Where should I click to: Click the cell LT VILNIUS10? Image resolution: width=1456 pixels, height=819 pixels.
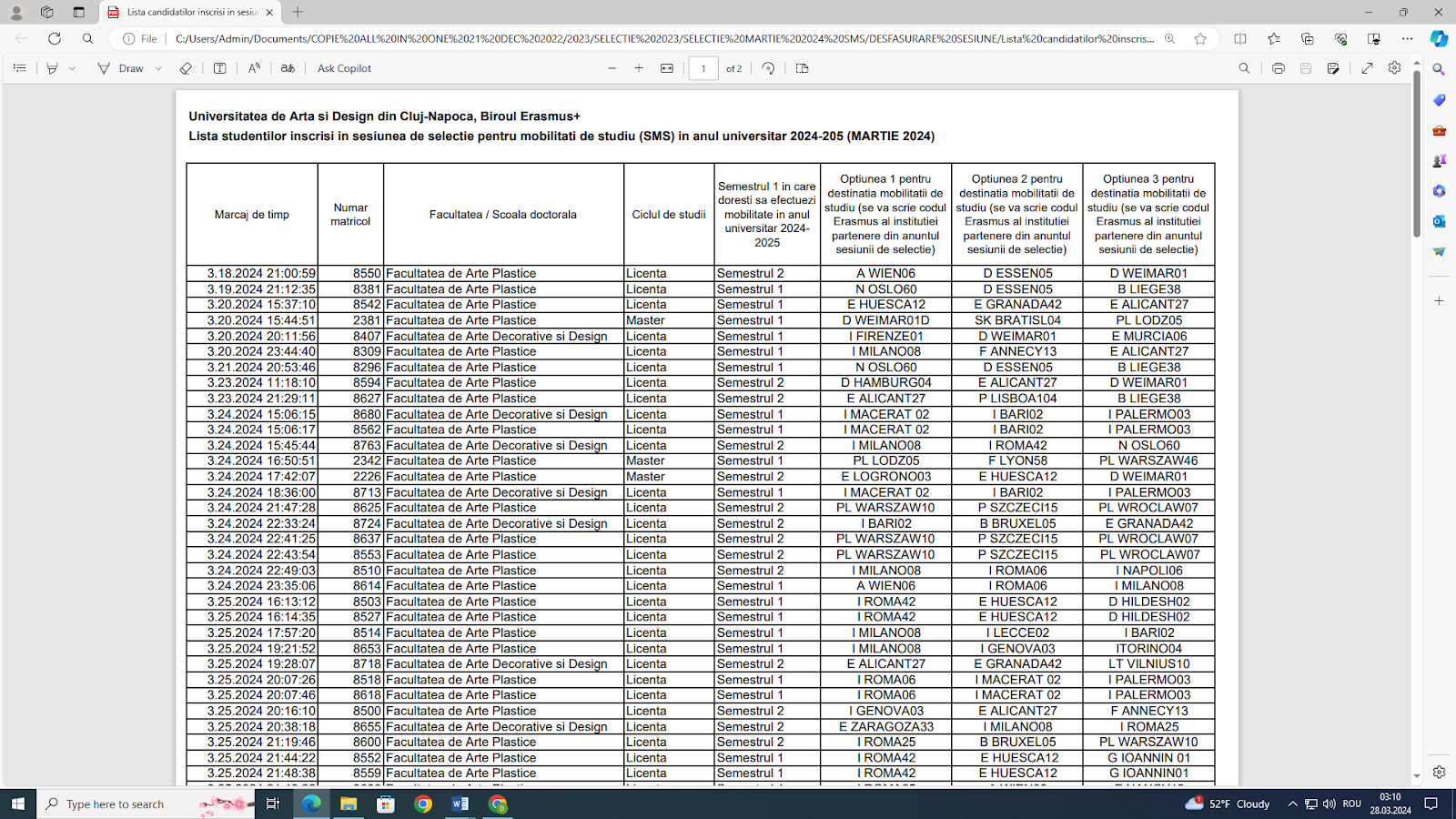point(1148,663)
